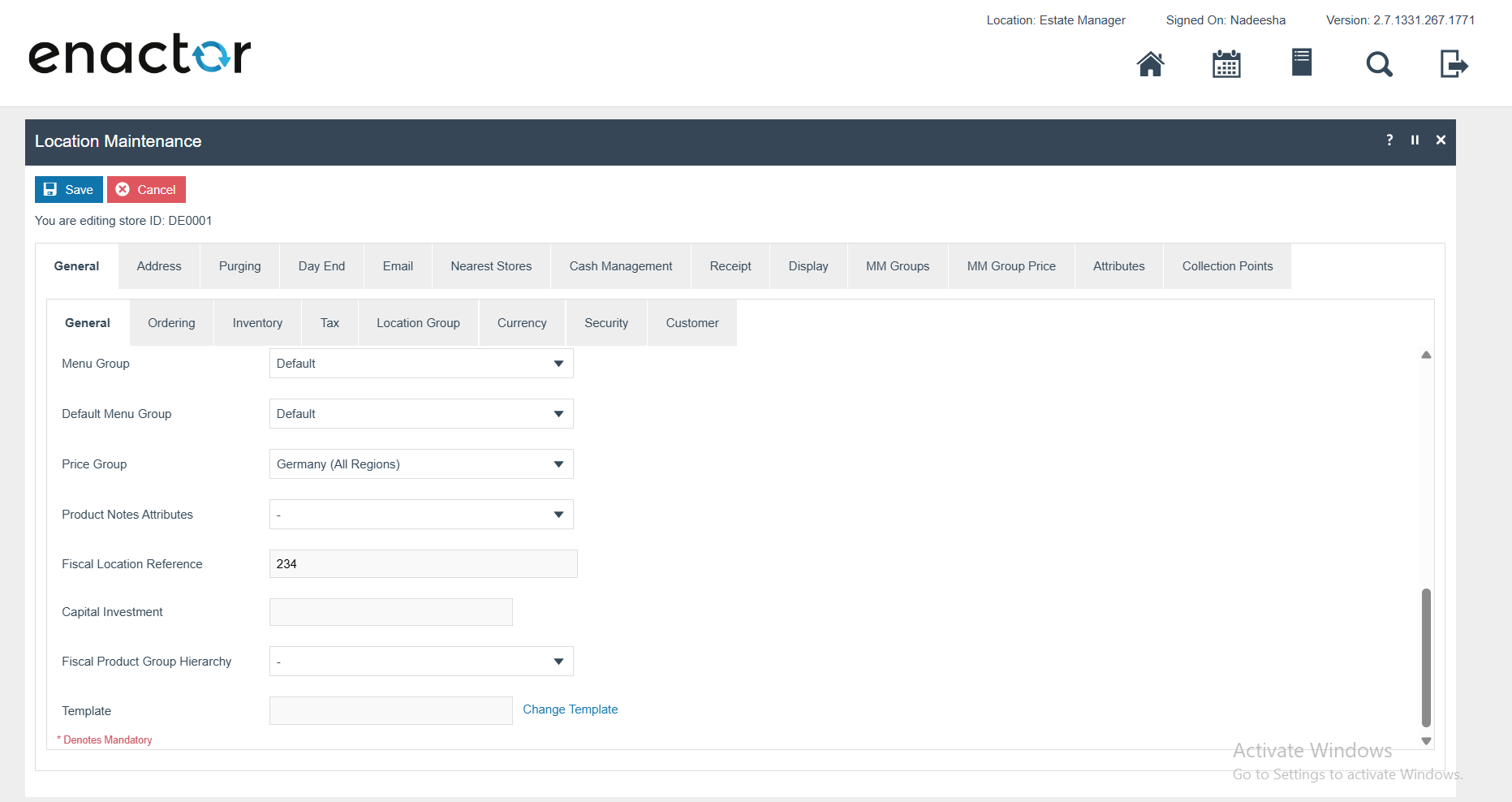Image resolution: width=1512 pixels, height=802 pixels.
Task: Open the document list icon in header
Action: (1302, 63)
